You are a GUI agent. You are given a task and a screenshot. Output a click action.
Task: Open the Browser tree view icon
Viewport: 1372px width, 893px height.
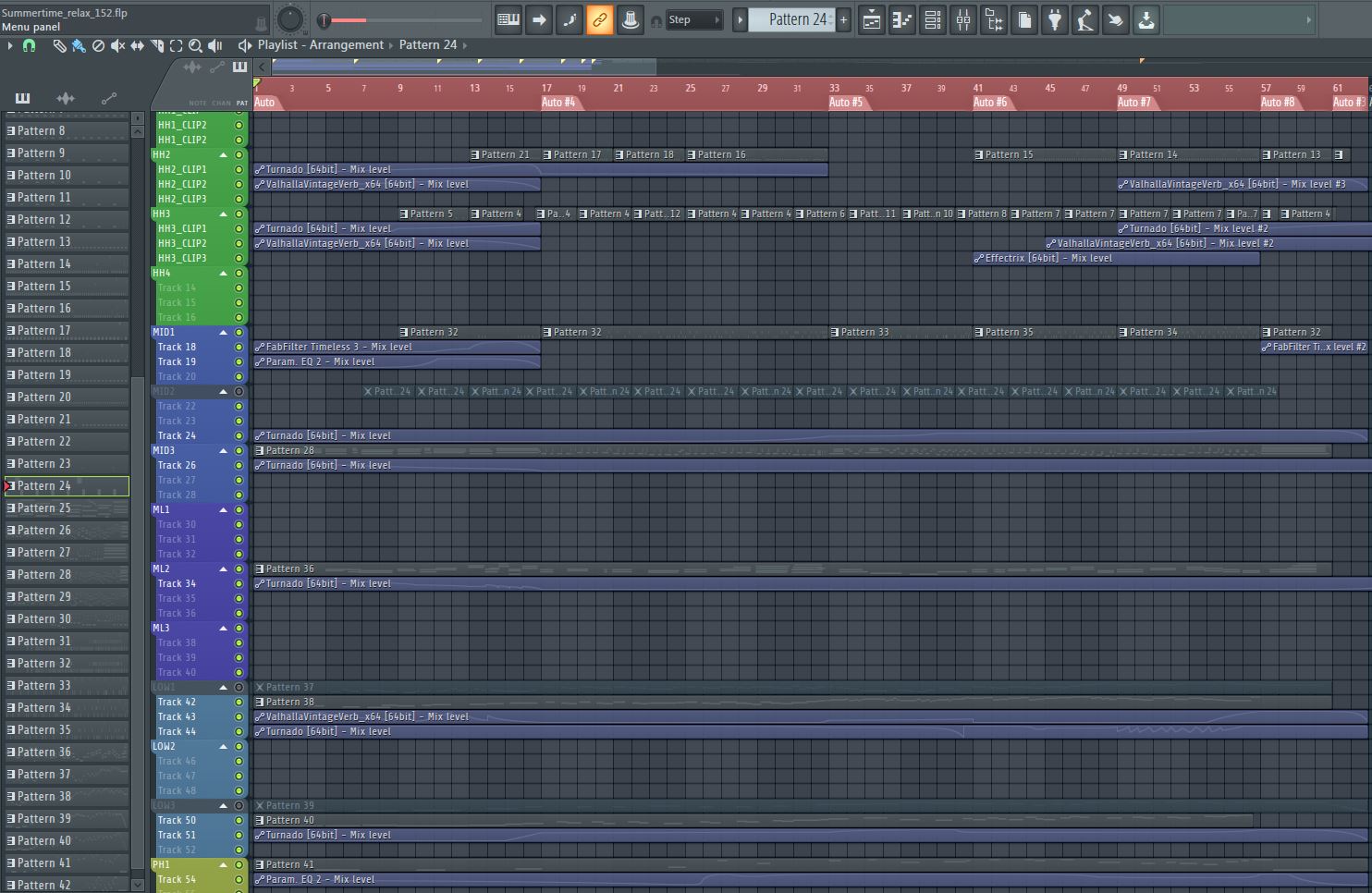click(994, 19)
